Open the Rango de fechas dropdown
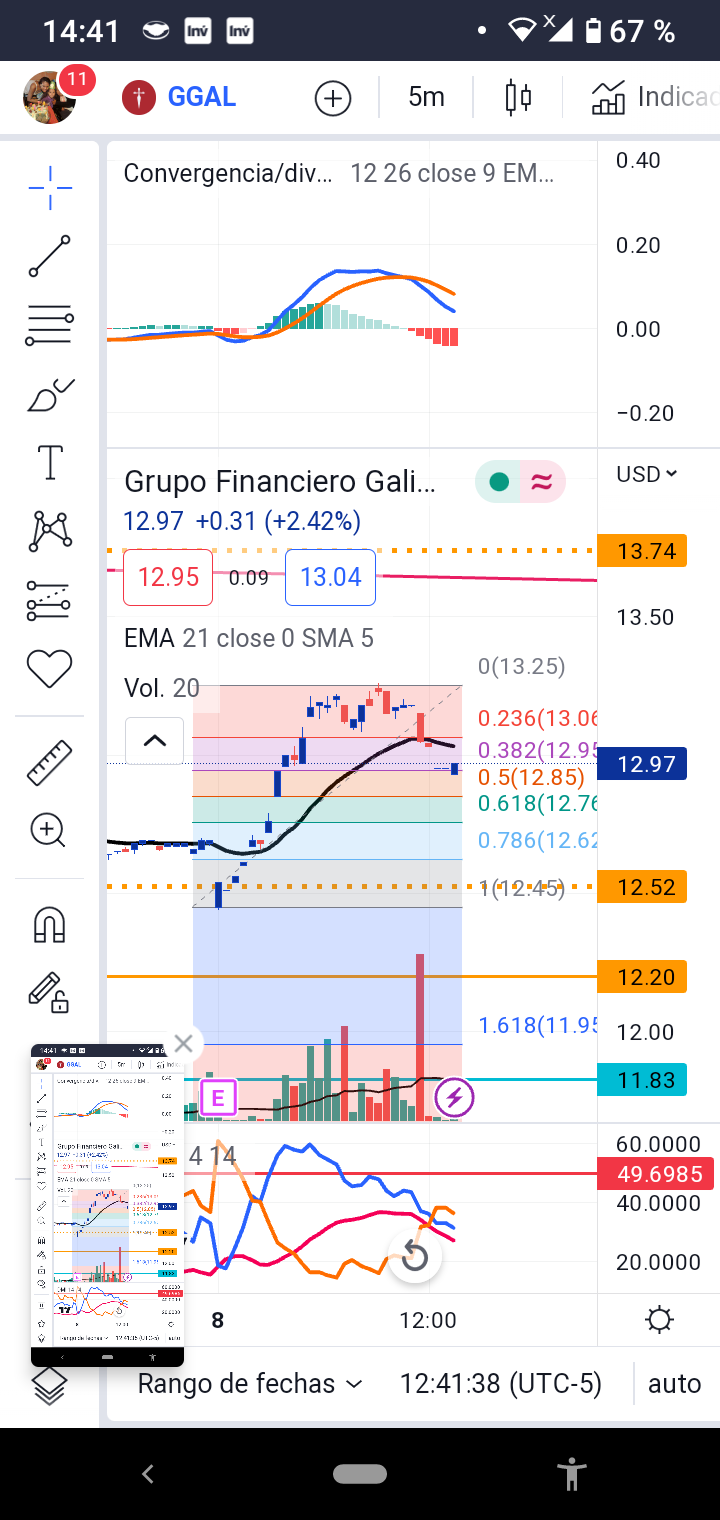 pos(249,1384)
